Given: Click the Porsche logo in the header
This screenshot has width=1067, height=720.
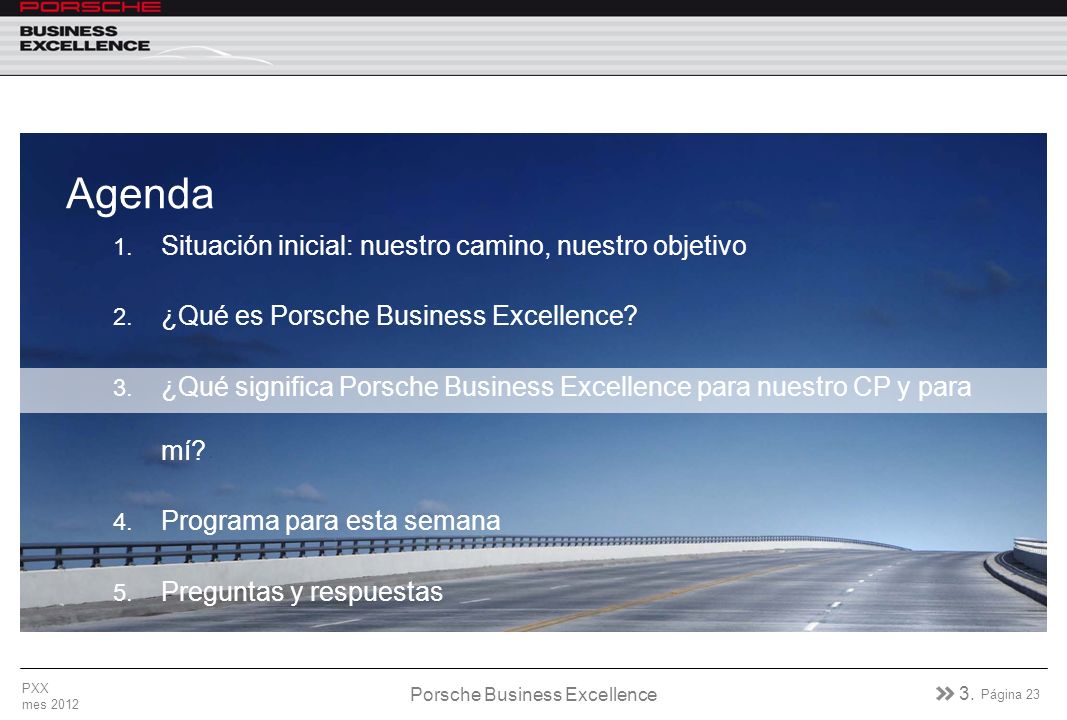Looking at the screenshot, I should [x=90, y=7].
